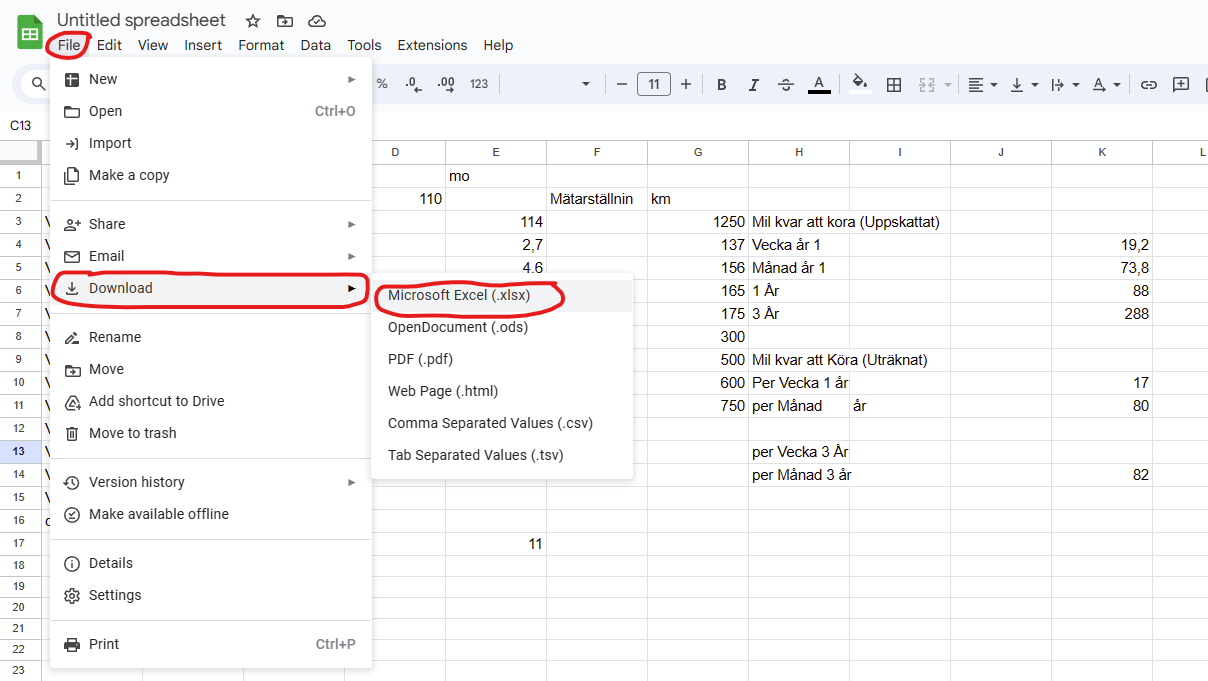This screenshot has height=681, width=1208.
Task: Toggle italic formatting
Action: (754, 85)
